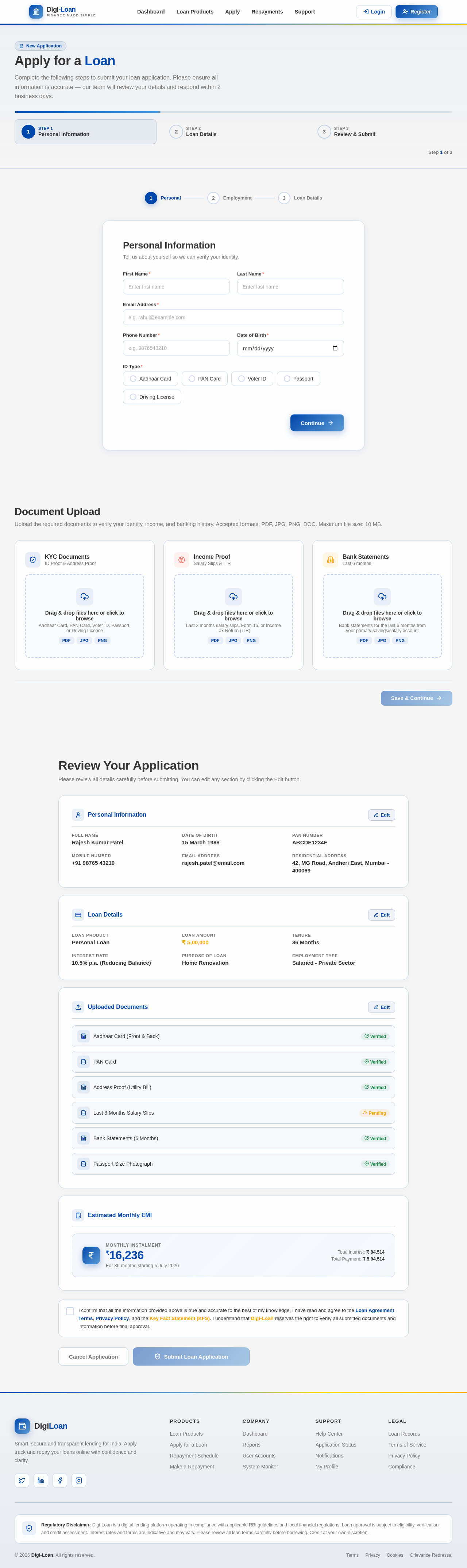Click the Digi-Loan bank logo icon

pos(36,12)
